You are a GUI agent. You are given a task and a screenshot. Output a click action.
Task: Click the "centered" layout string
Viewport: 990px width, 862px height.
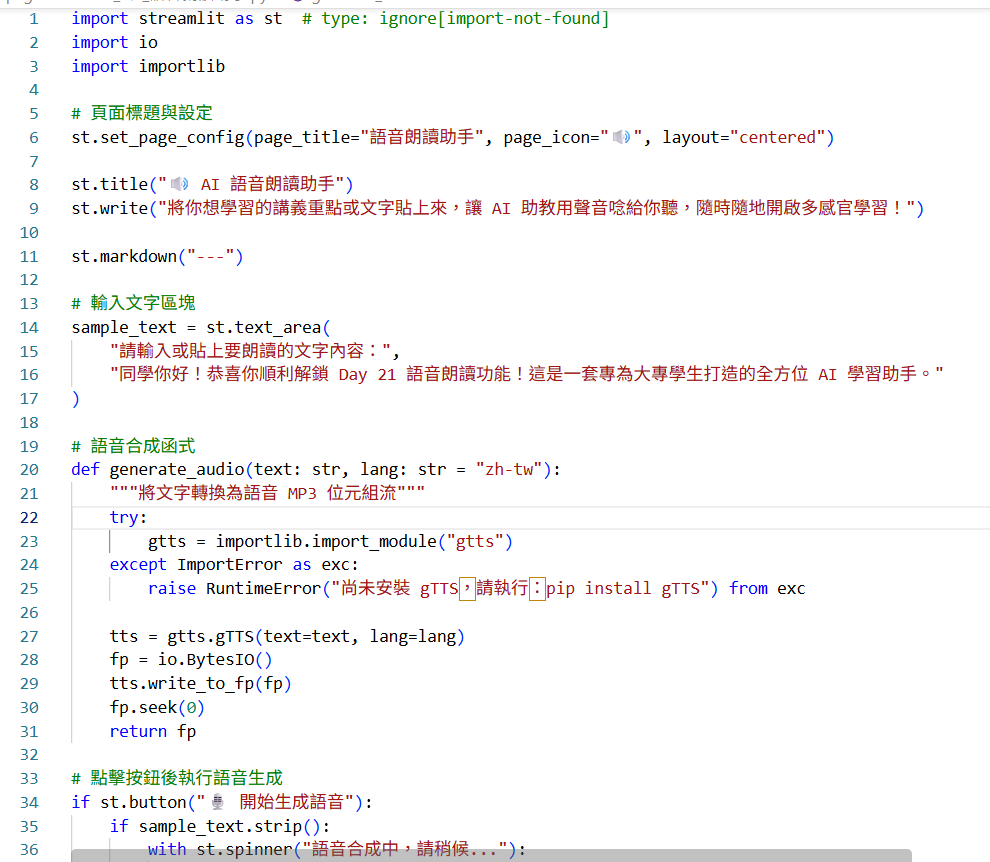[x=778, y=137]
